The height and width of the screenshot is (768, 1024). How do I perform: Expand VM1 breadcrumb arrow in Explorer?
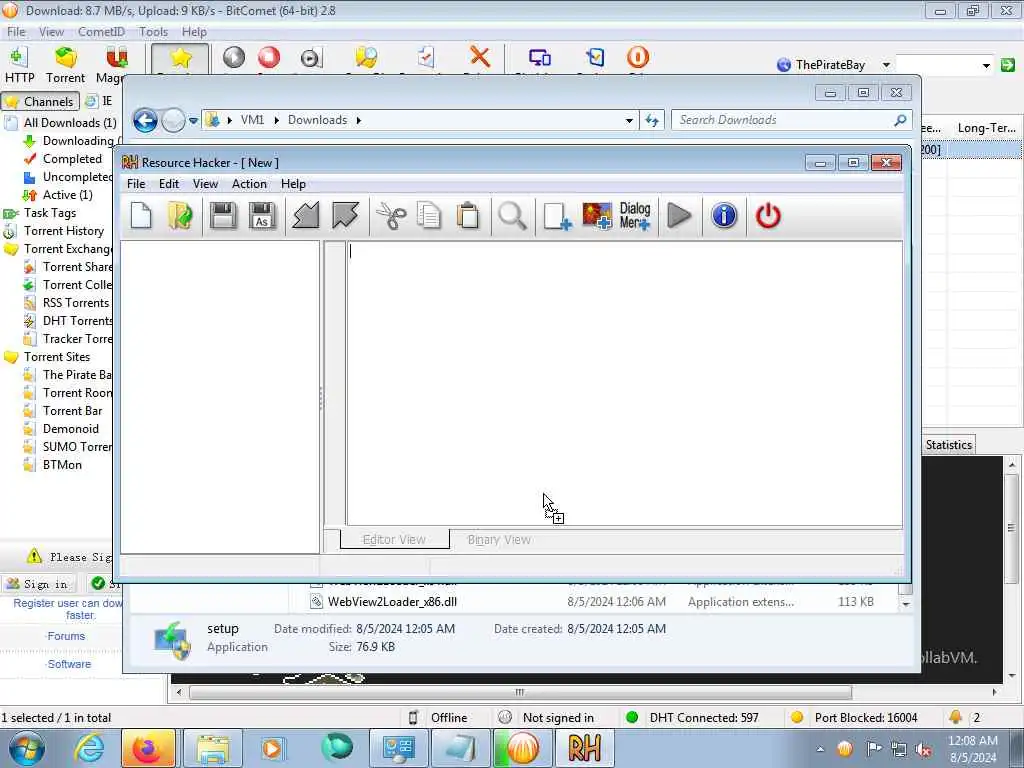277,120
